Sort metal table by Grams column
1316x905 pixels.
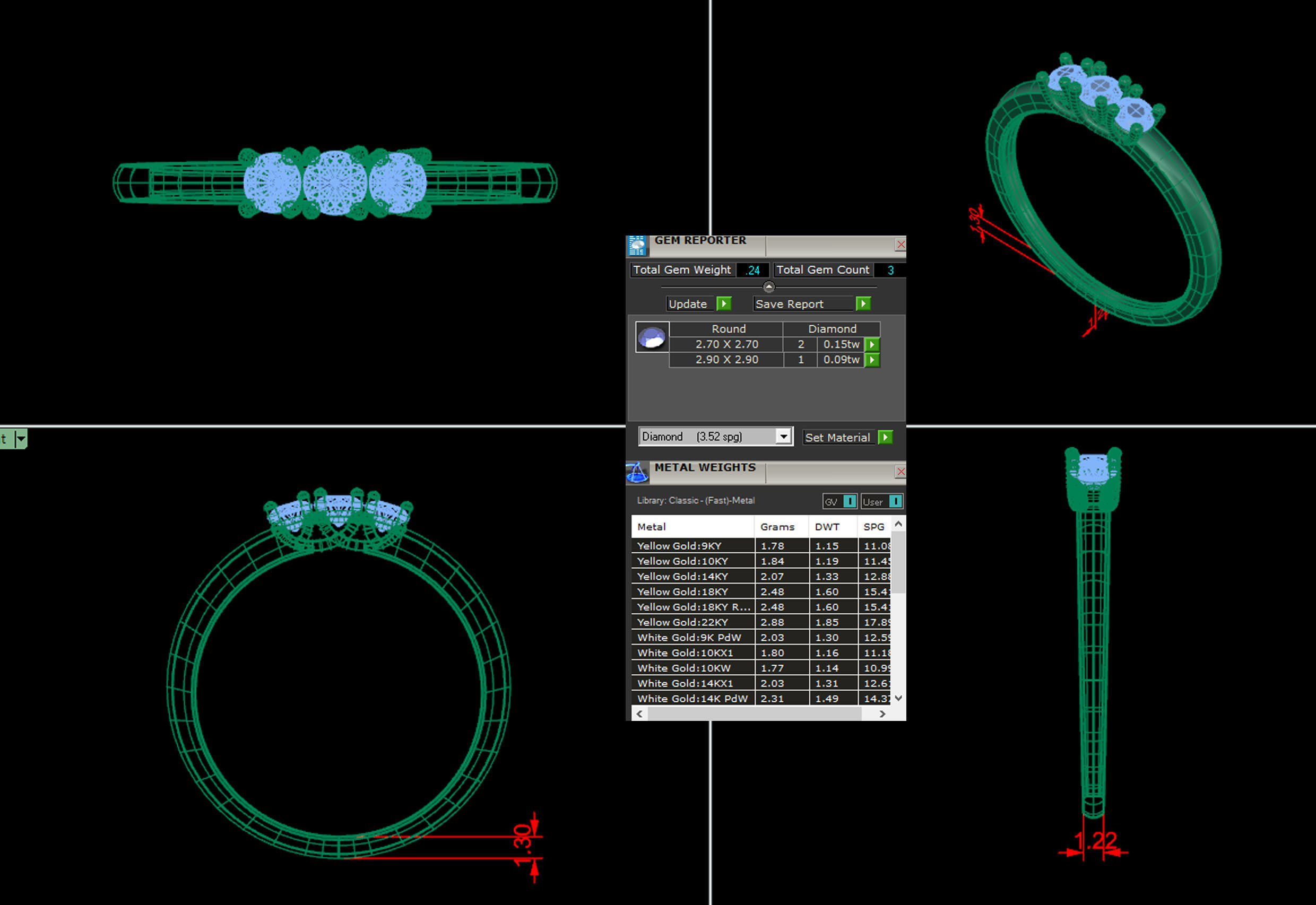tap(777, 527)
